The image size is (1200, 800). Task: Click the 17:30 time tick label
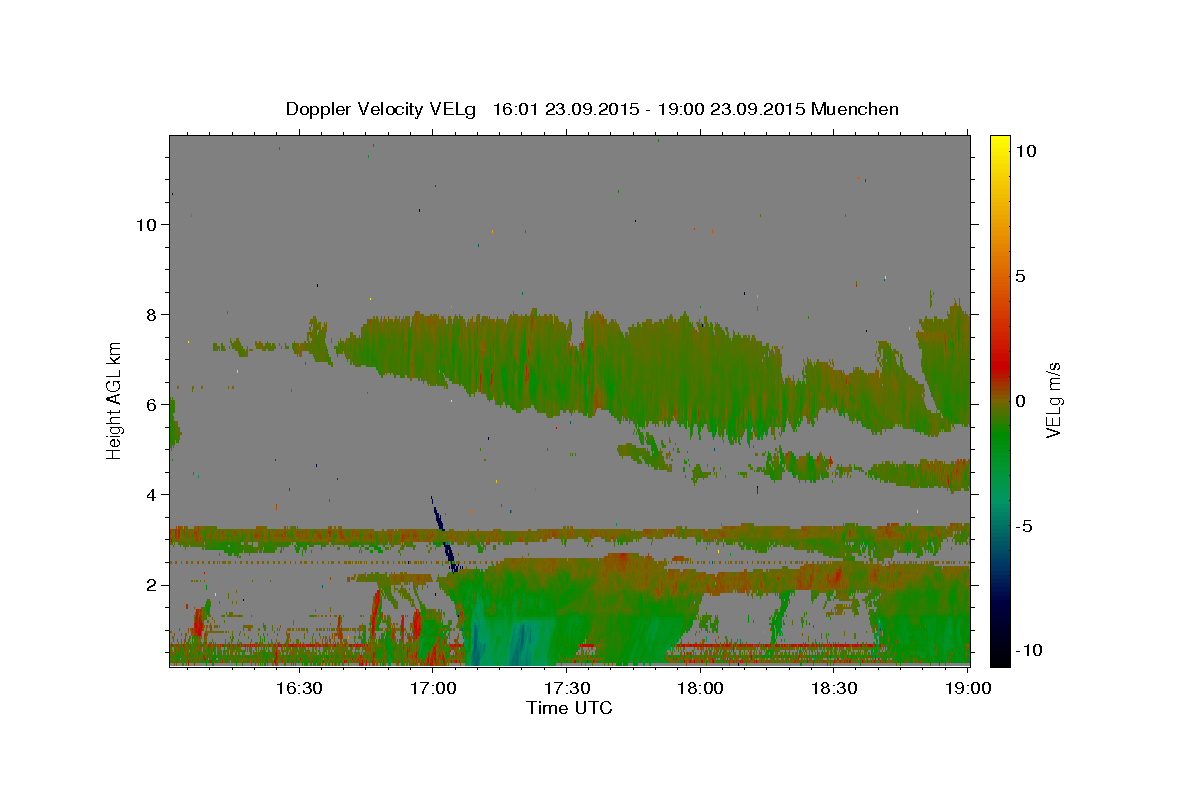[566, 688]
